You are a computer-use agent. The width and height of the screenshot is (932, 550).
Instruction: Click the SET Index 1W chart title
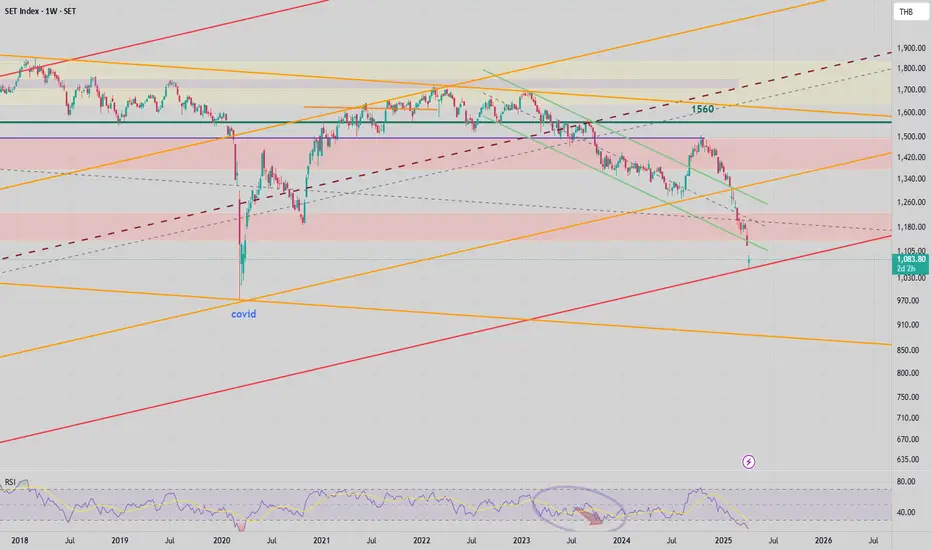point(40,11)
